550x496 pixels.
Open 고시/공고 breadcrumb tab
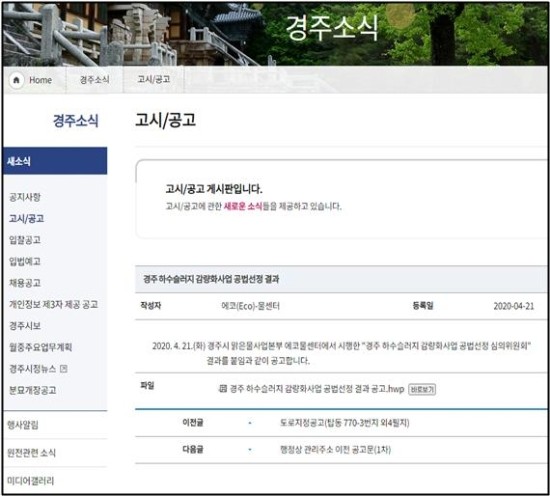tap(154, 79)
